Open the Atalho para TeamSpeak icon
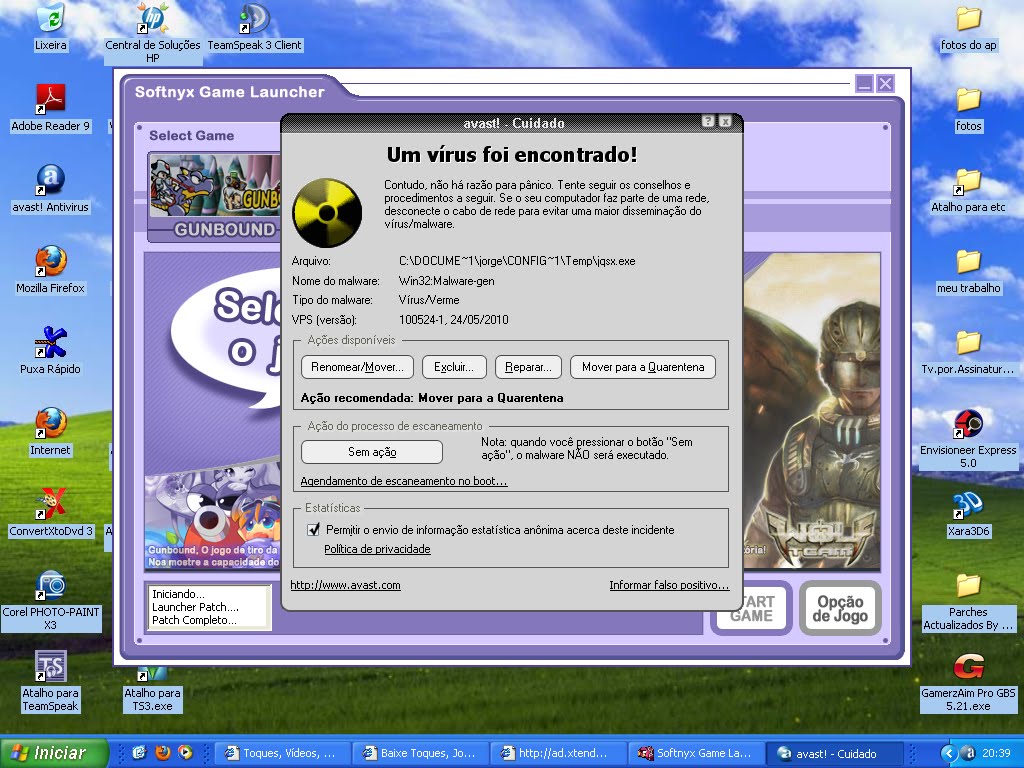 50,680
